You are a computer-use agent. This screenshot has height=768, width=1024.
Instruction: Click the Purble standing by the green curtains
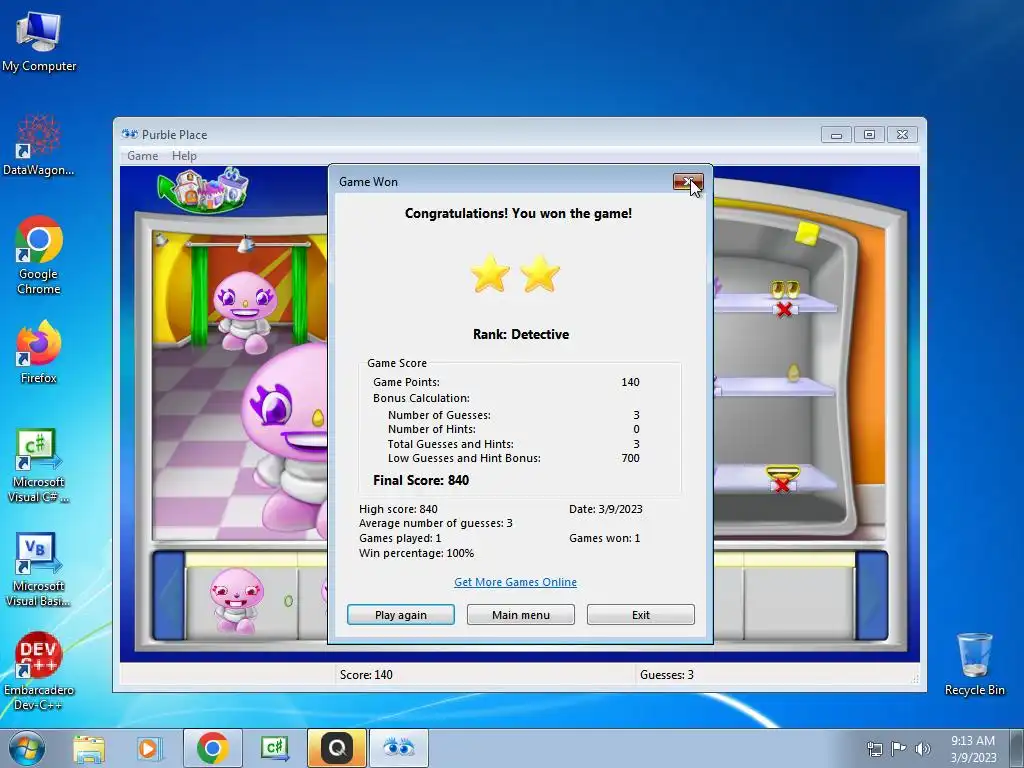click(245, 313)
